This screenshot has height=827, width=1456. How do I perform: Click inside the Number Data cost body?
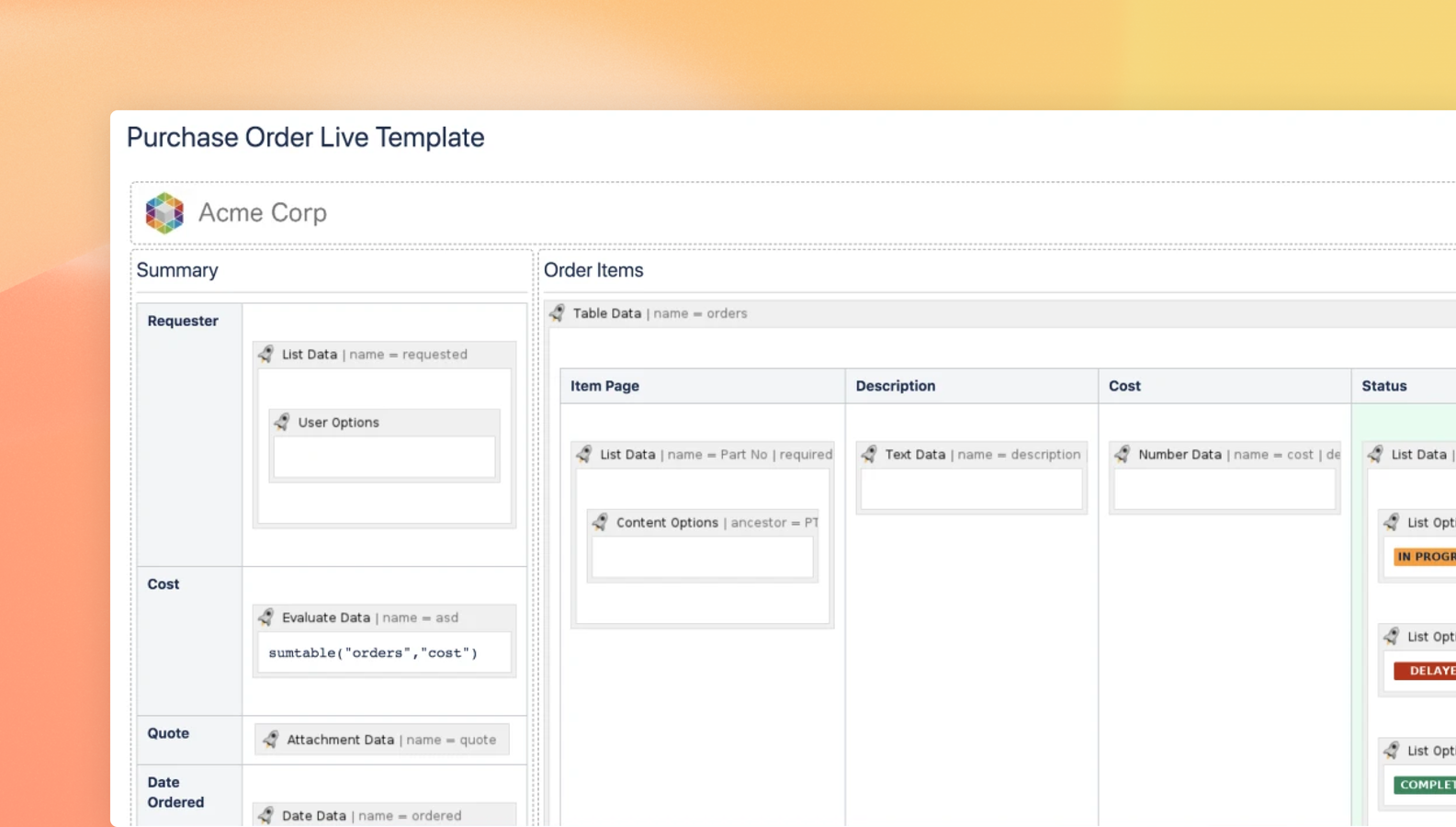click(1225, 489)
